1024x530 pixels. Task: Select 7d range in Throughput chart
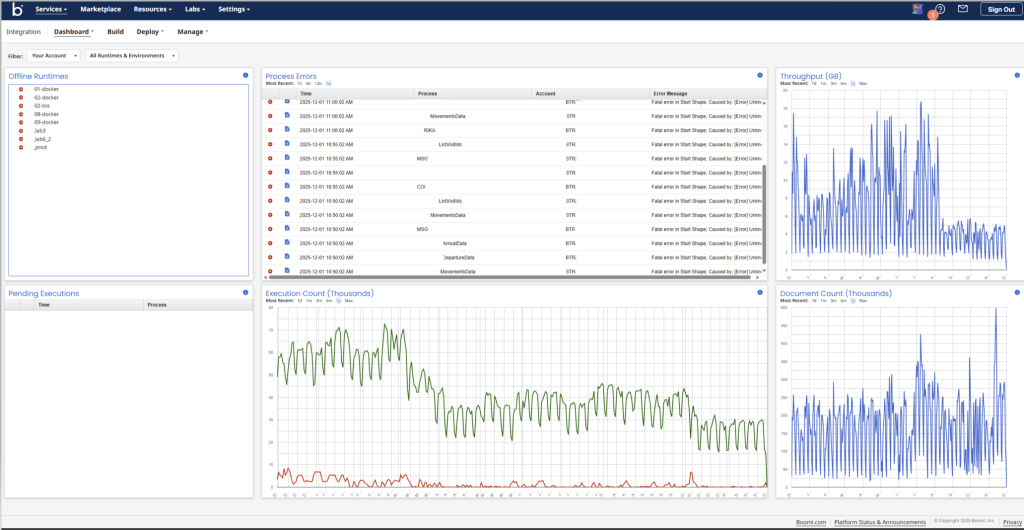pos(814,84)
